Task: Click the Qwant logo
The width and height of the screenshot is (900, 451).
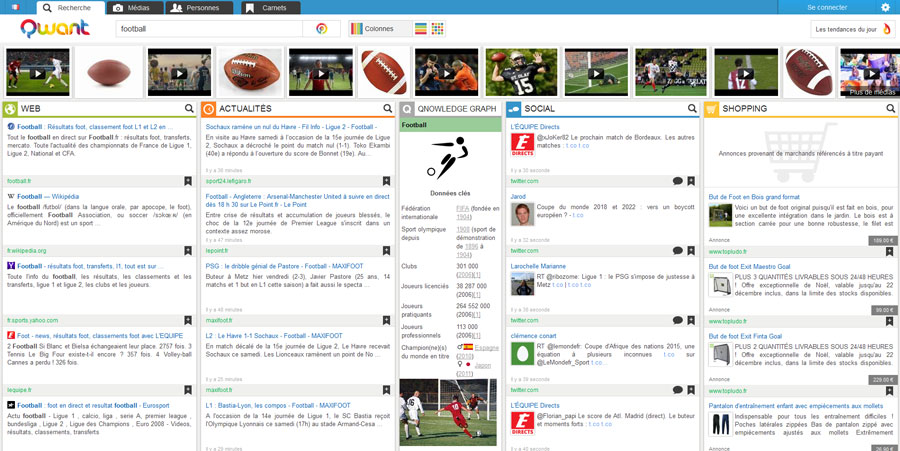Action: (55, 28)
